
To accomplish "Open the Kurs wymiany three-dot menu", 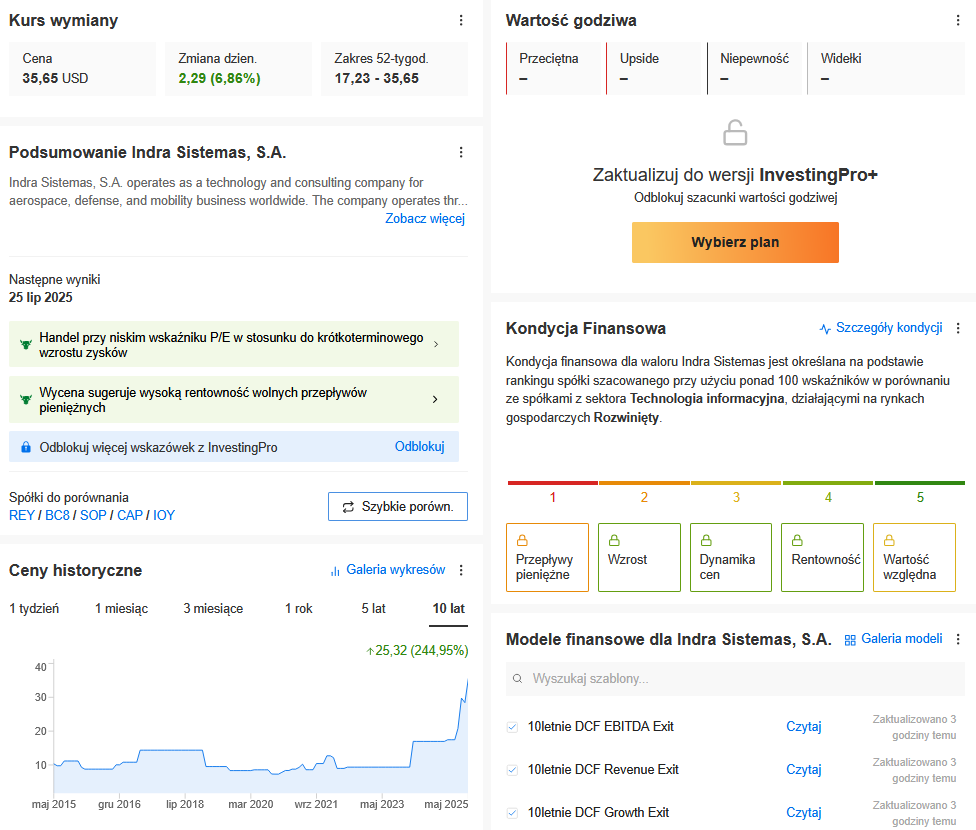I will point(461,21).
